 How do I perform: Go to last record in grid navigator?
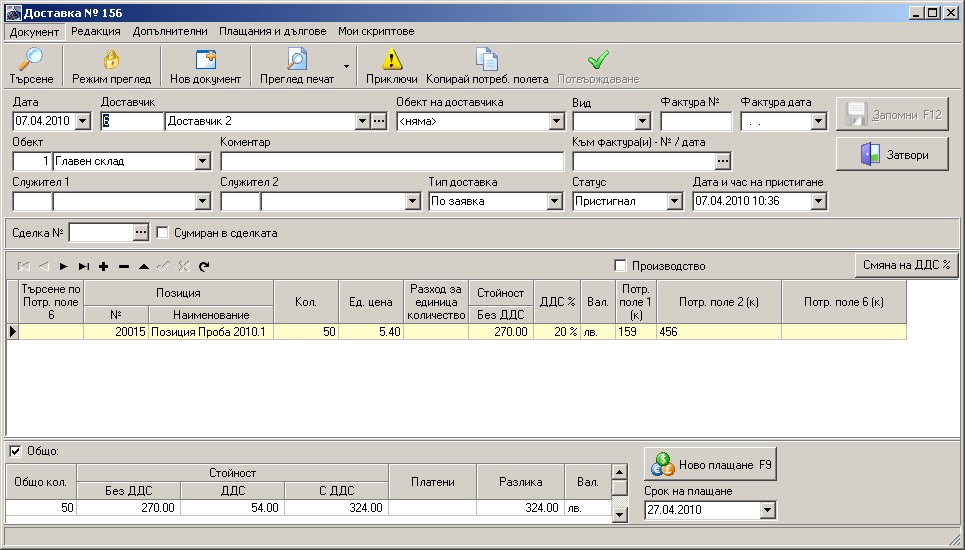click(x=84, y=266)
